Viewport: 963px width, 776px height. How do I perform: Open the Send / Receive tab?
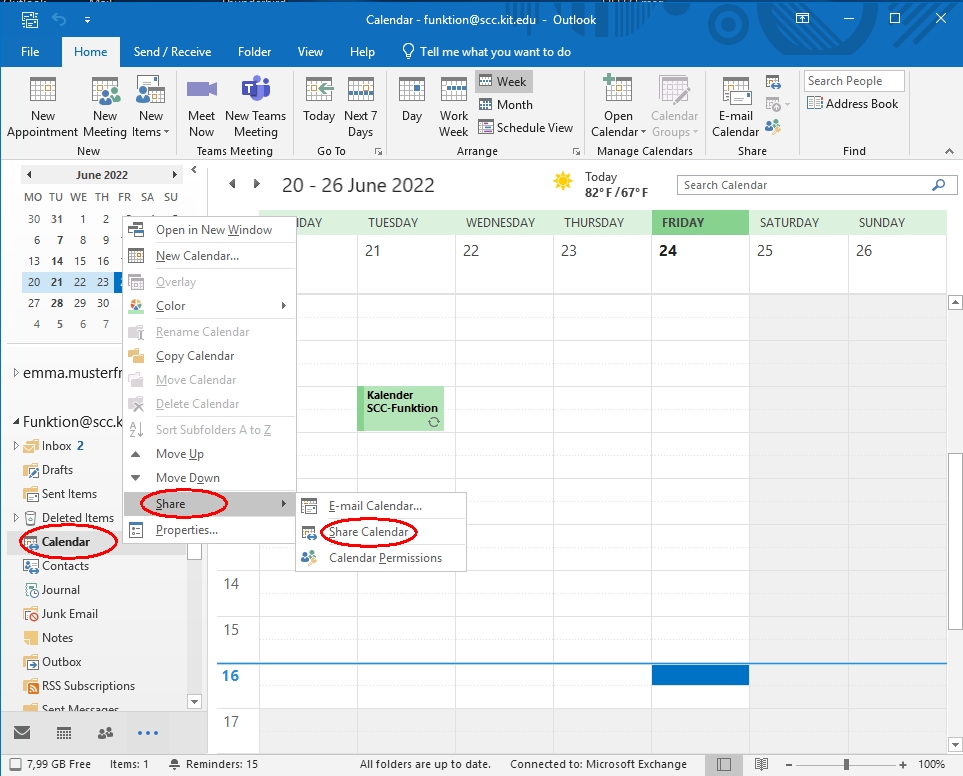(x=172, y=52)
